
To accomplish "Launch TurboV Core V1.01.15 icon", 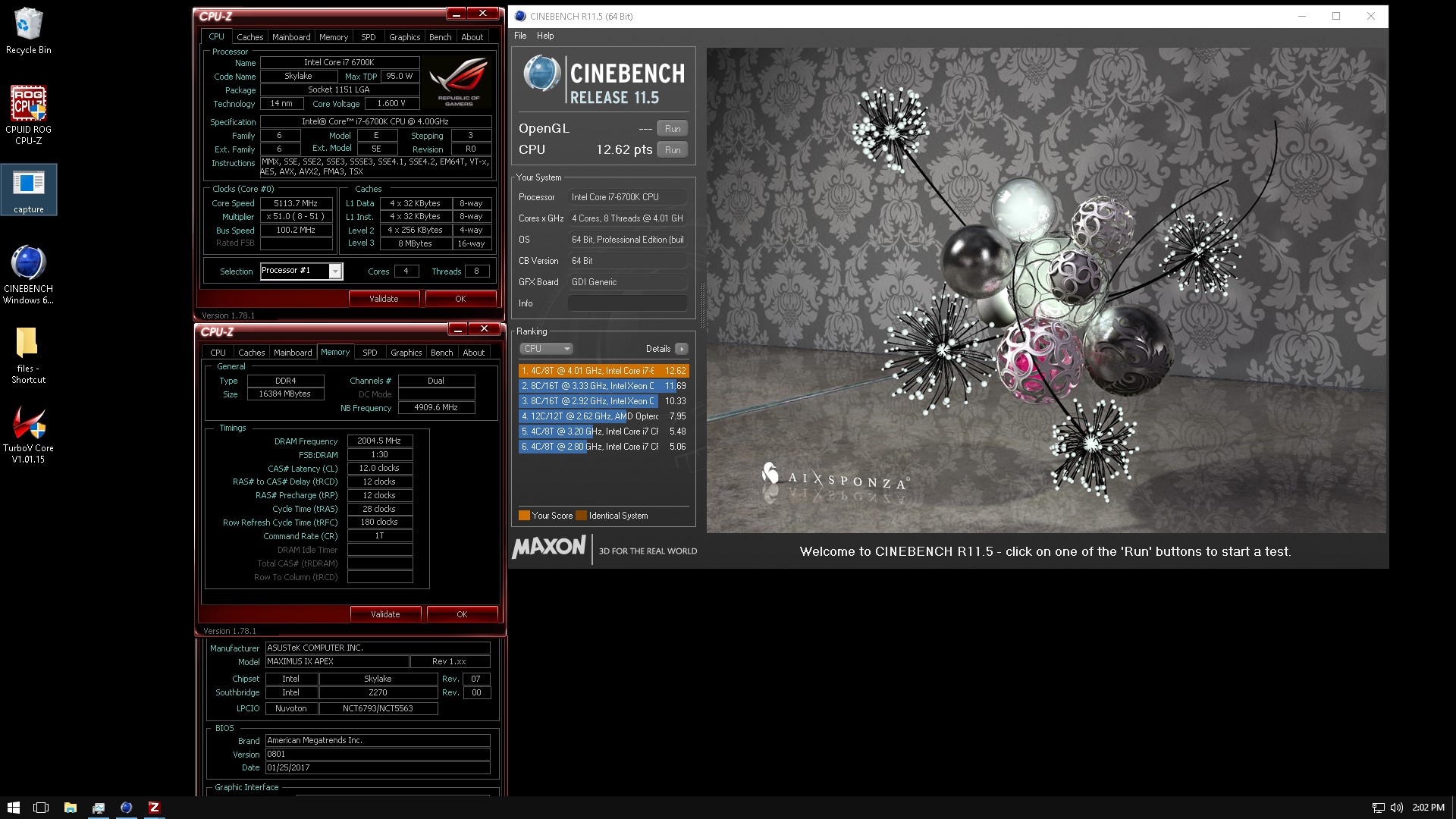I will pos(28,434).
